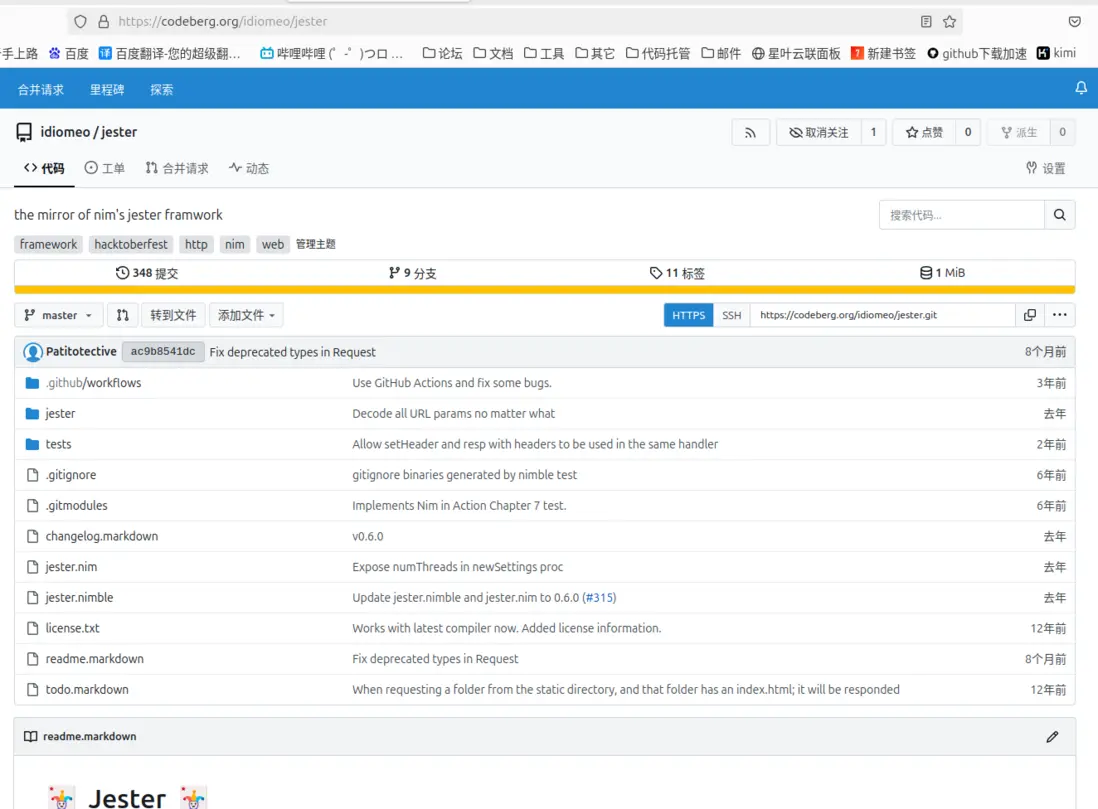Open the jester folder
Viewport: 1098px width, 809px height.
60,414
